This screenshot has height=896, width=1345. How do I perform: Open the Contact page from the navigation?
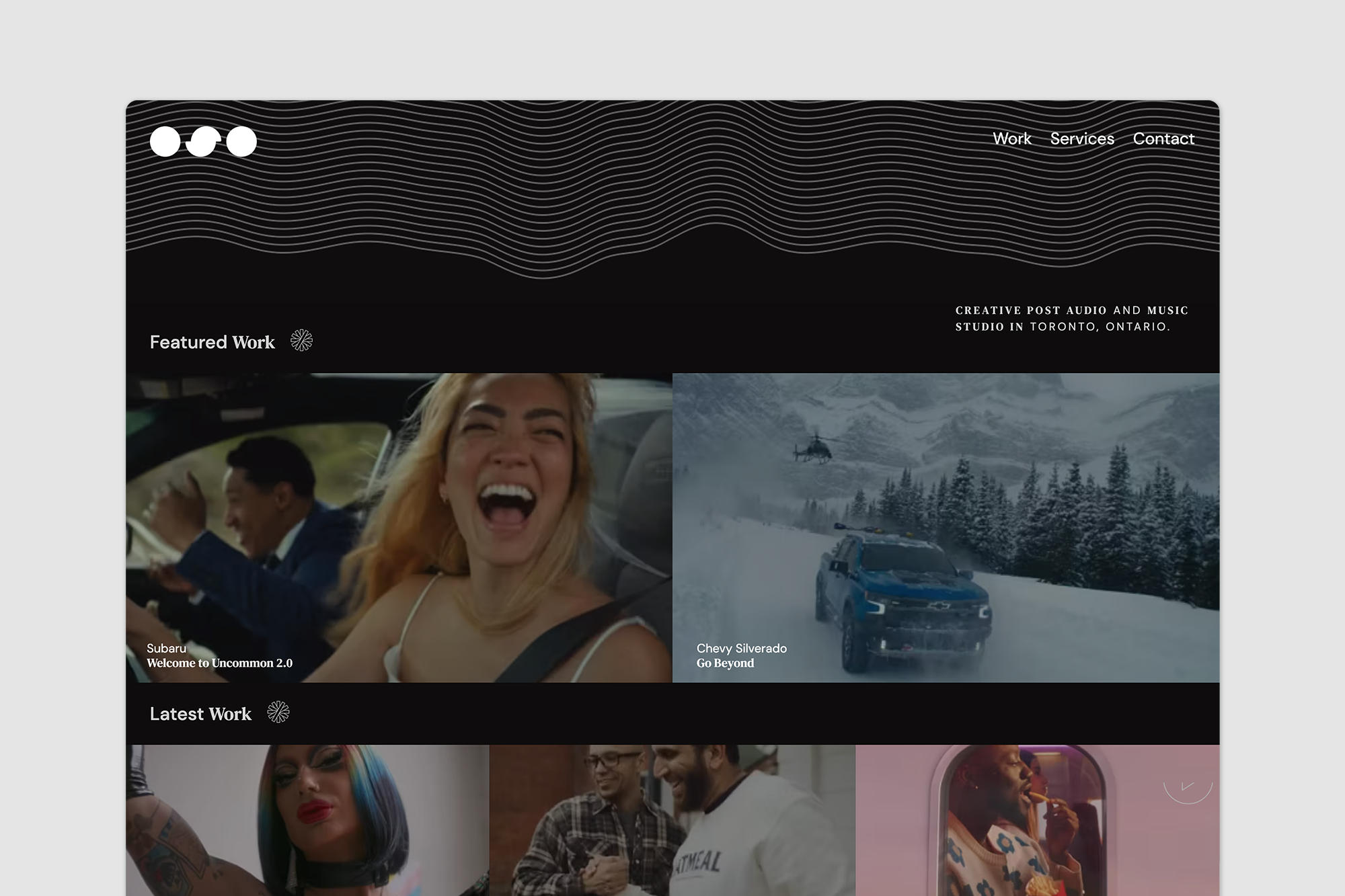(1163, 139)
